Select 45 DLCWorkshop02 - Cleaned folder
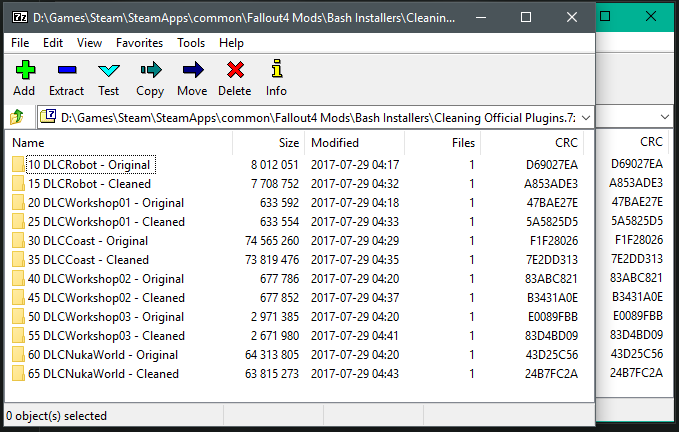This screenshot has width=679, height=432. (106, 298)
